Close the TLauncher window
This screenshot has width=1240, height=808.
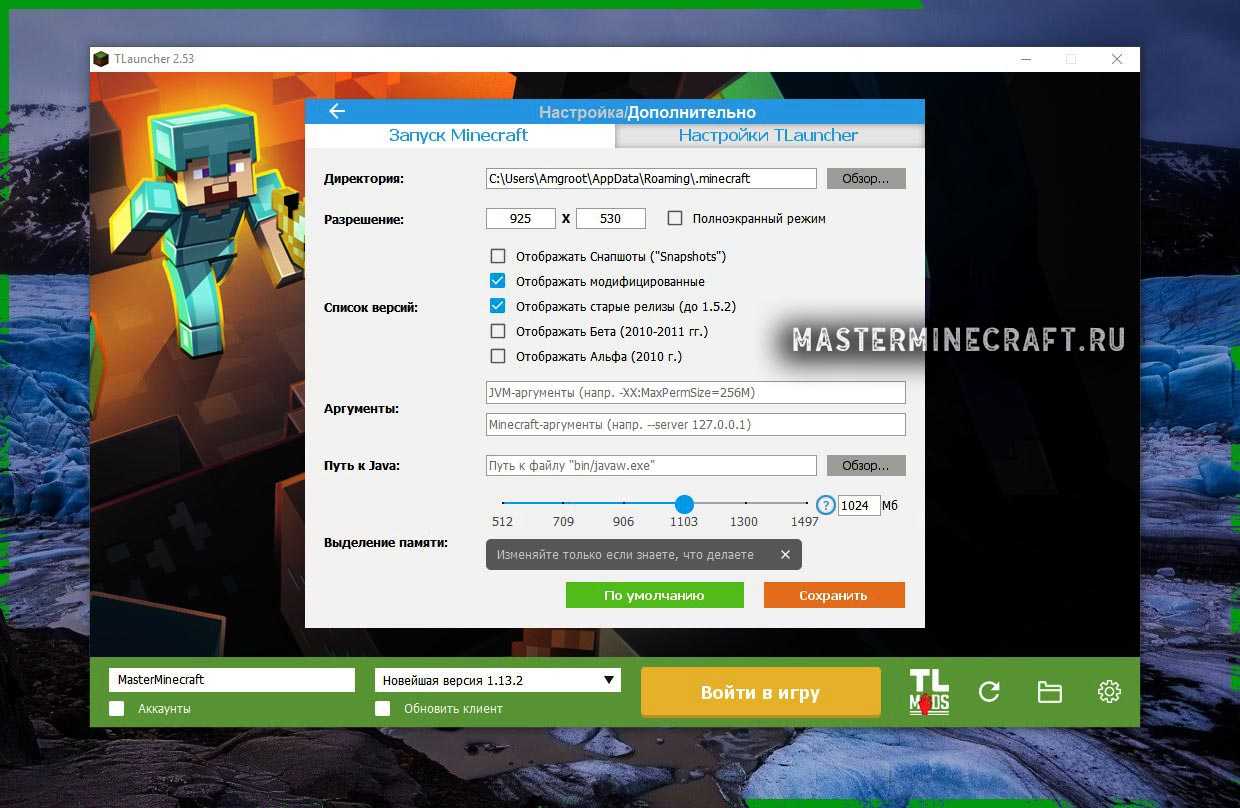point(1117,59)
